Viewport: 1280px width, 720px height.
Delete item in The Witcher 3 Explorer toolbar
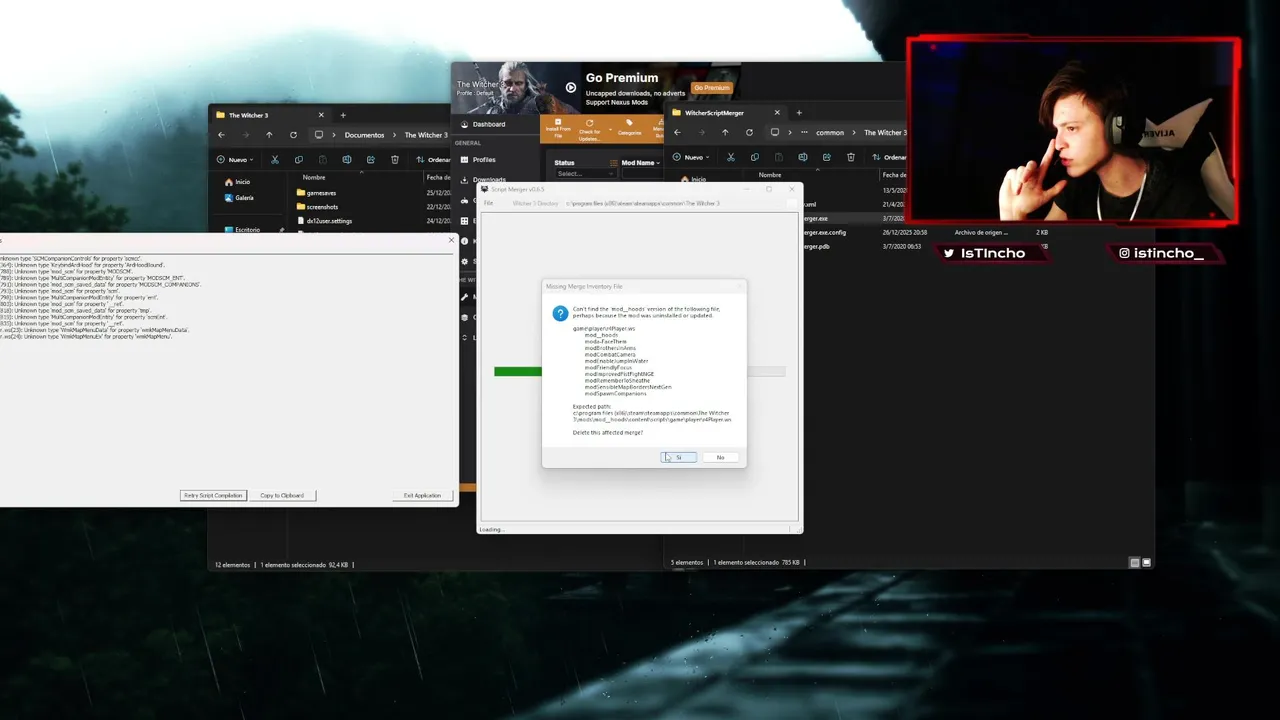coord(395,159)
